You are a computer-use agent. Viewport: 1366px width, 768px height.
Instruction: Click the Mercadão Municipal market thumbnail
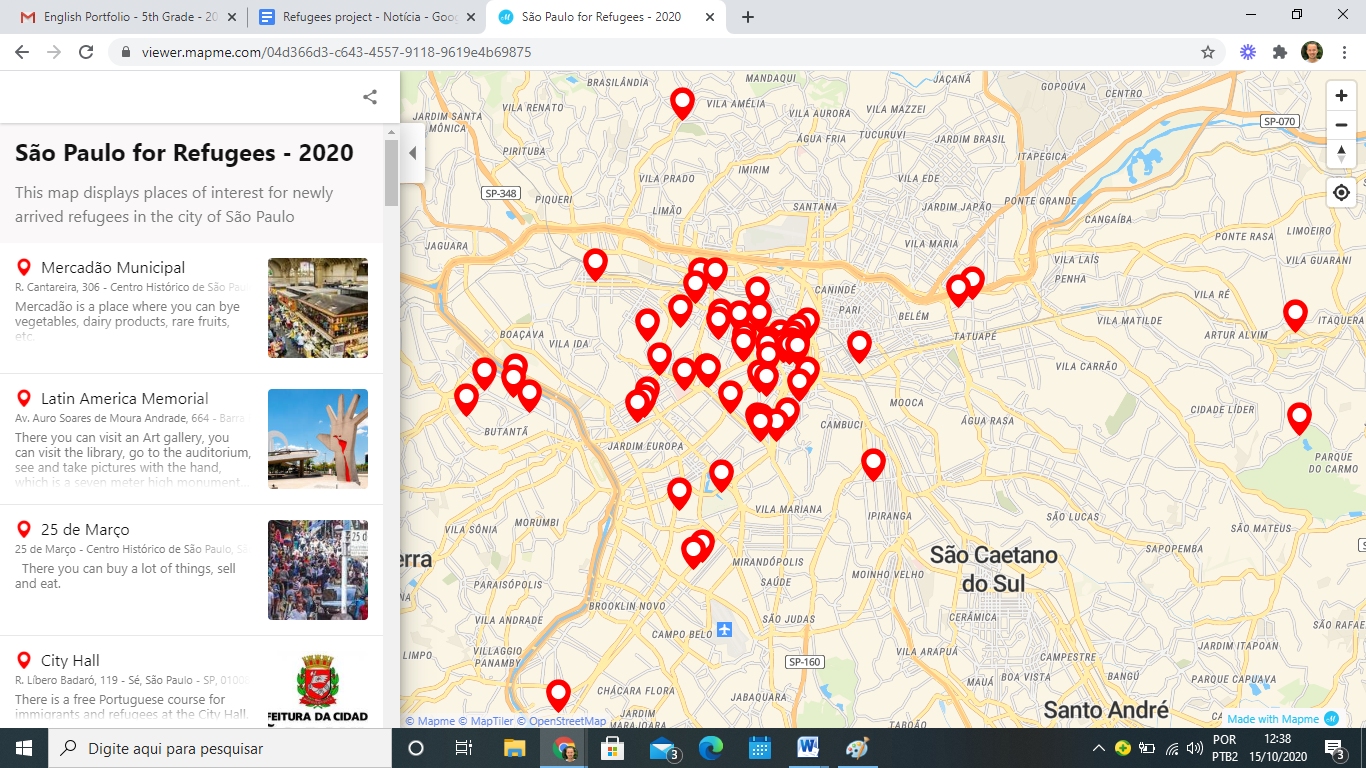pos(318,308)
